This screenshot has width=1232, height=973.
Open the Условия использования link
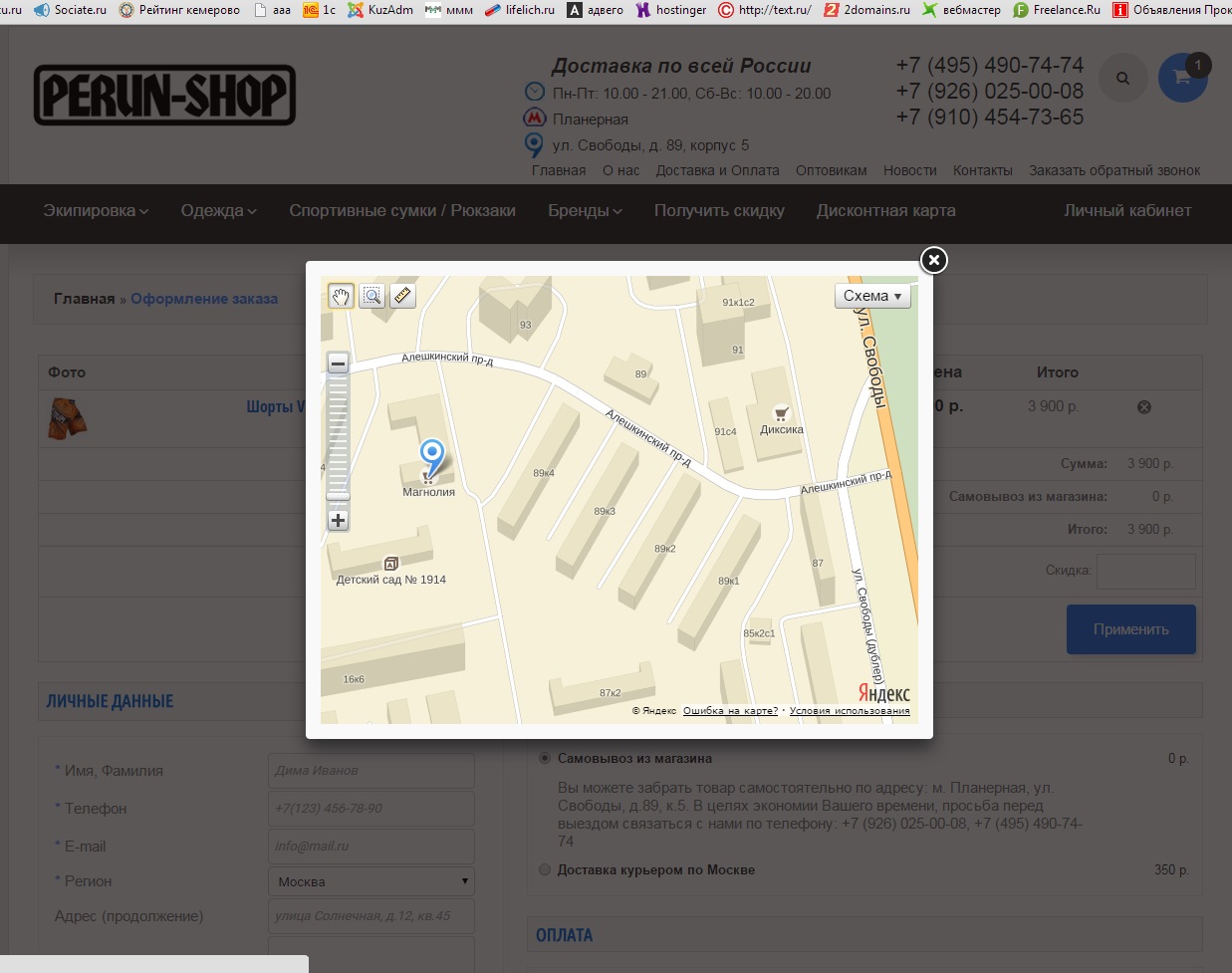point(850,711)
